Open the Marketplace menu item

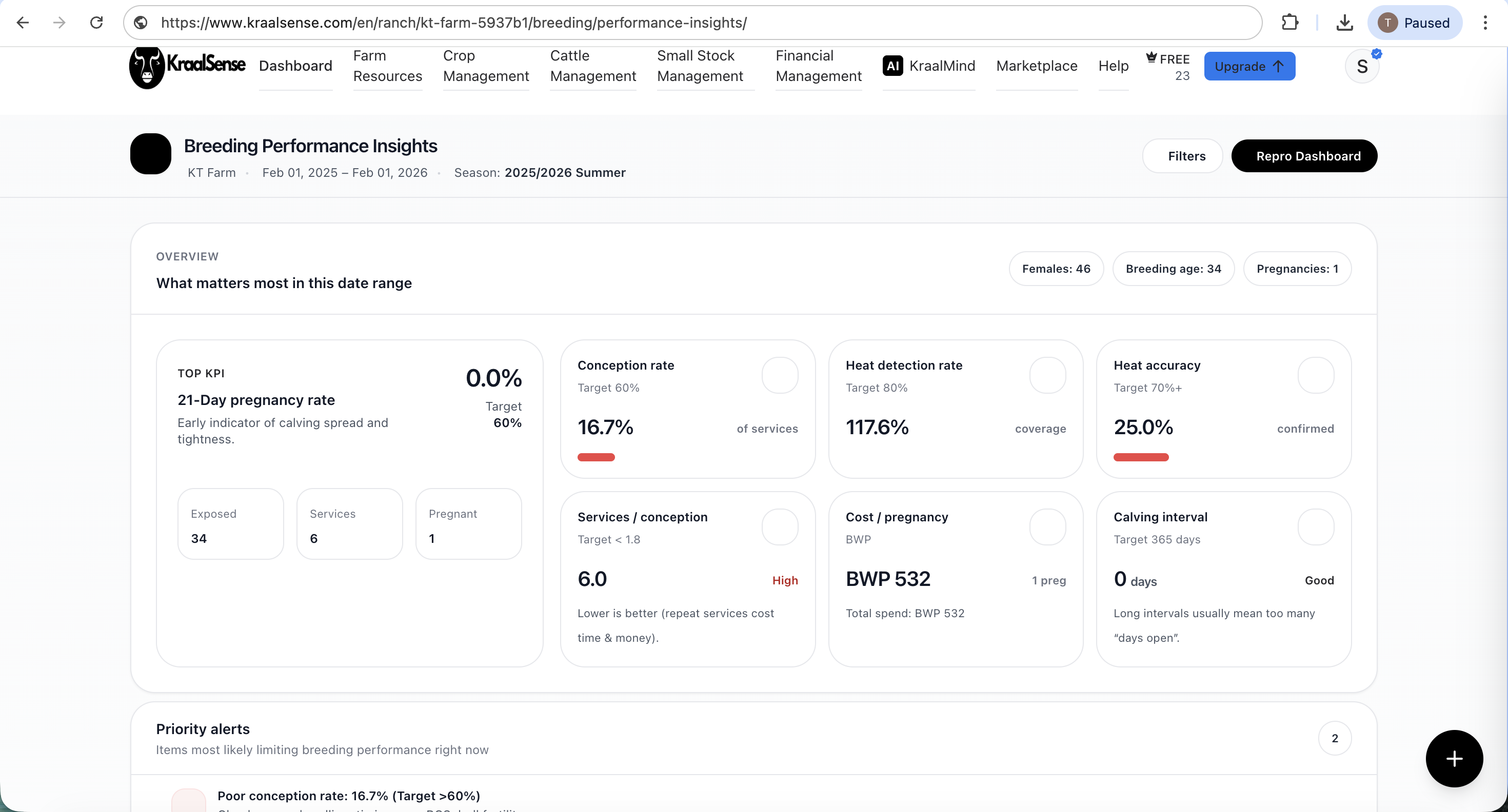coord(1036,66)
